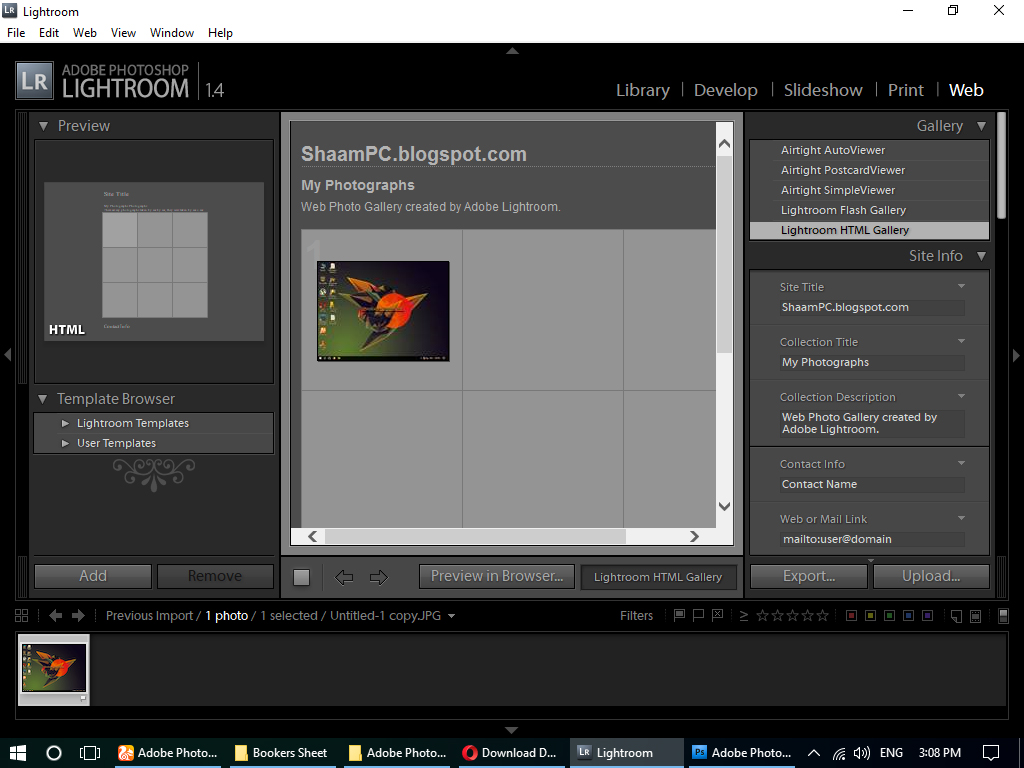
Task: Click the Lightroom LR logo identity plate
Action: click(x=35, y=81)
